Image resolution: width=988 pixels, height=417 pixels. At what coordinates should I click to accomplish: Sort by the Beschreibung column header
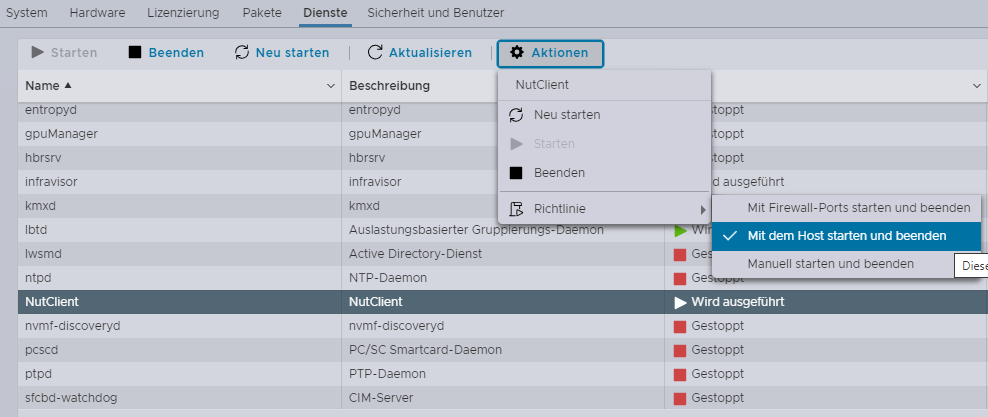click(389, 86)
